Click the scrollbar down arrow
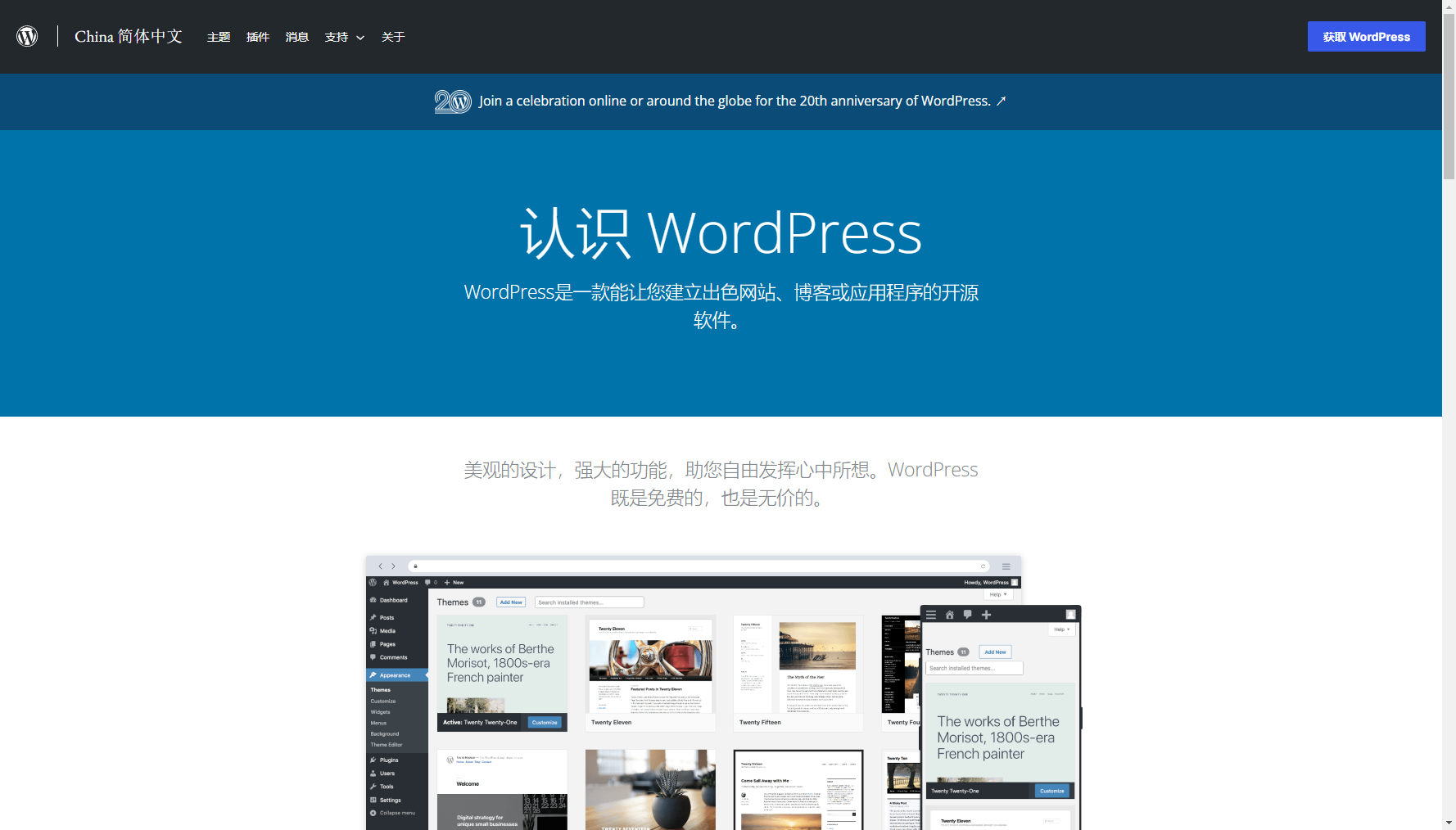 [1449, 823]
